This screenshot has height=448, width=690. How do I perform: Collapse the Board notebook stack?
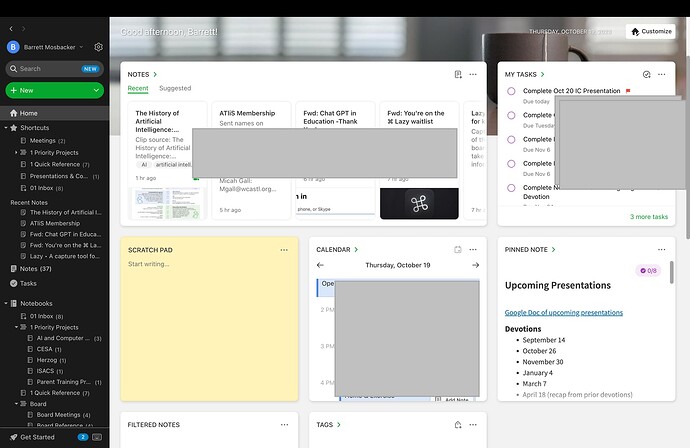16,404
